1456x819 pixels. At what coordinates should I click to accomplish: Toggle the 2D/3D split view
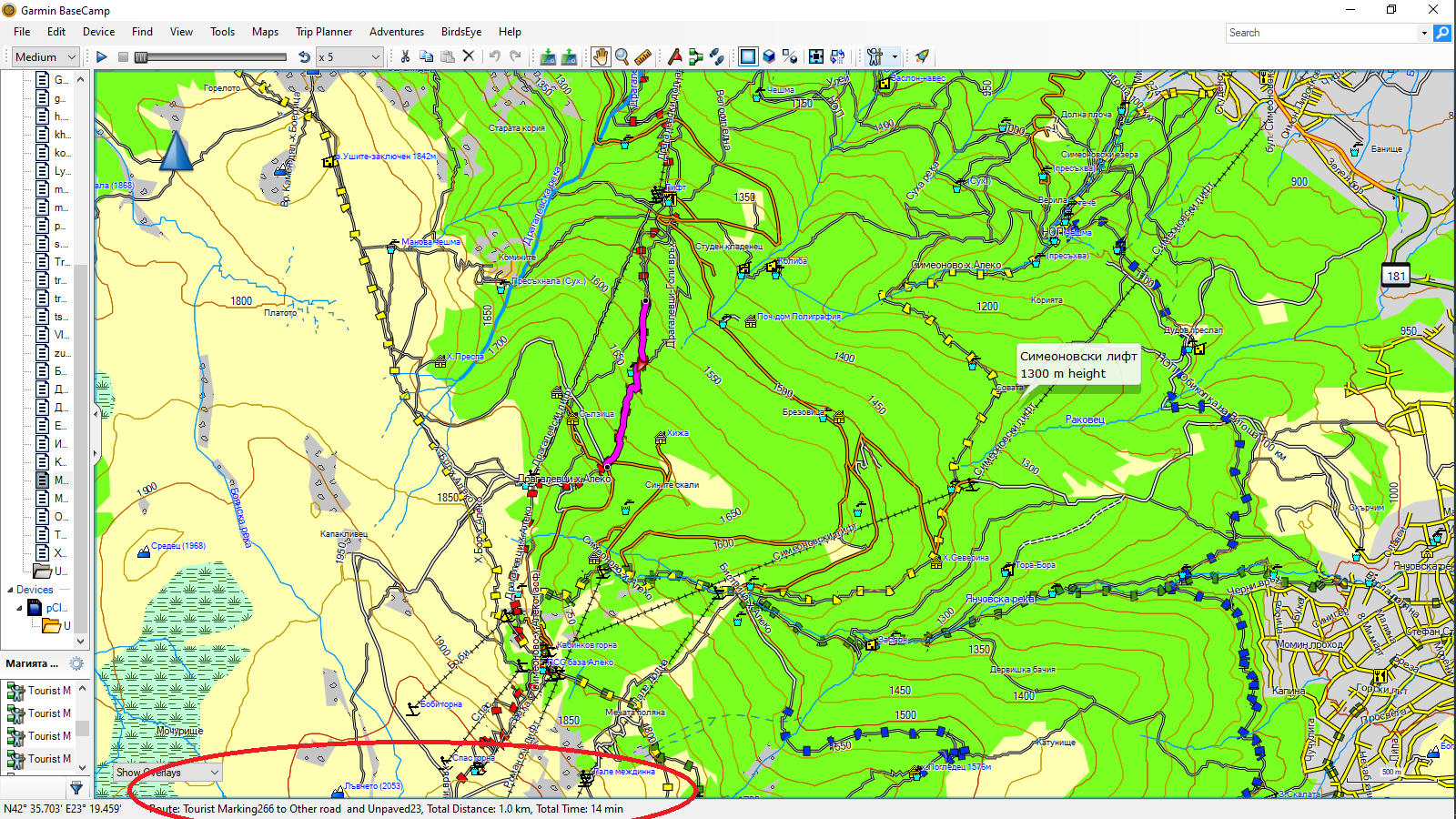click(x=790, y=56)
